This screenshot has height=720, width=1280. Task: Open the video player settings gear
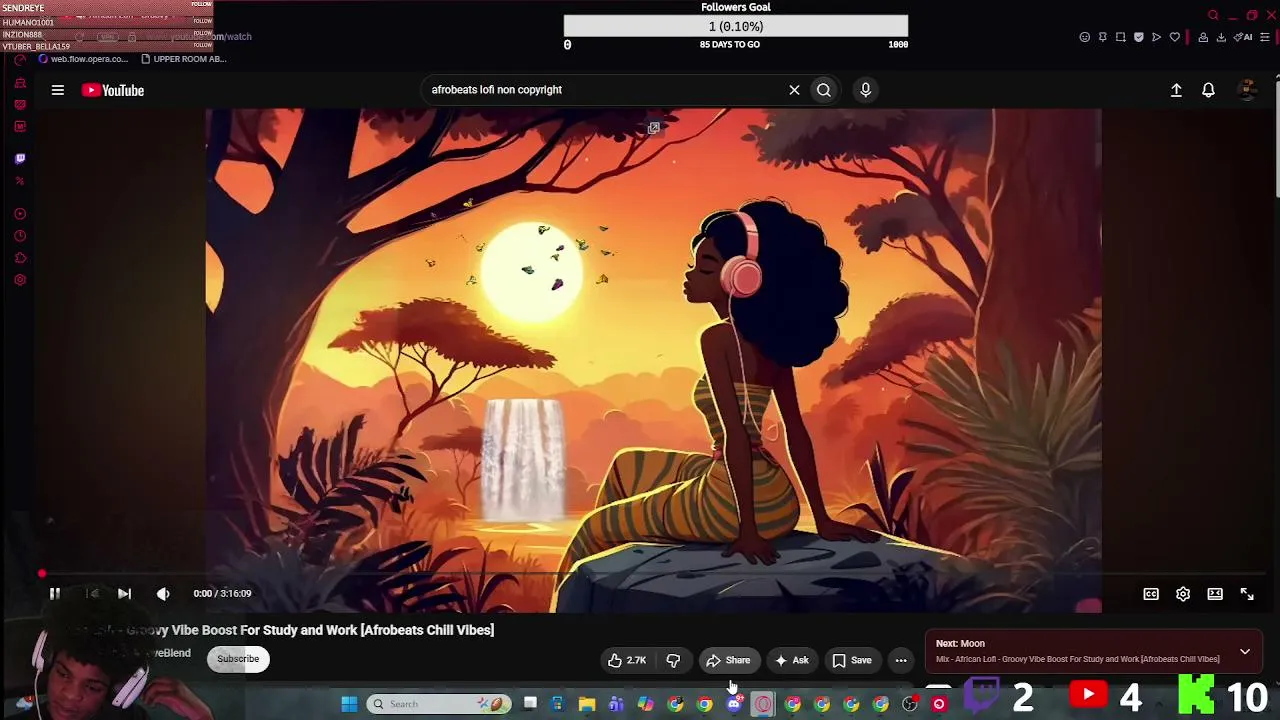coord(1183,594)
